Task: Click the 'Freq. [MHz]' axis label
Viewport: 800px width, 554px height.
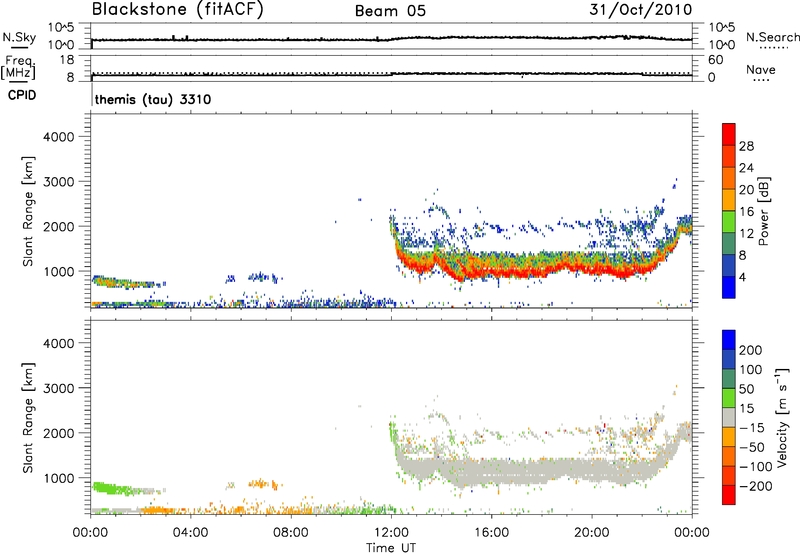Action: click(18, 68)
